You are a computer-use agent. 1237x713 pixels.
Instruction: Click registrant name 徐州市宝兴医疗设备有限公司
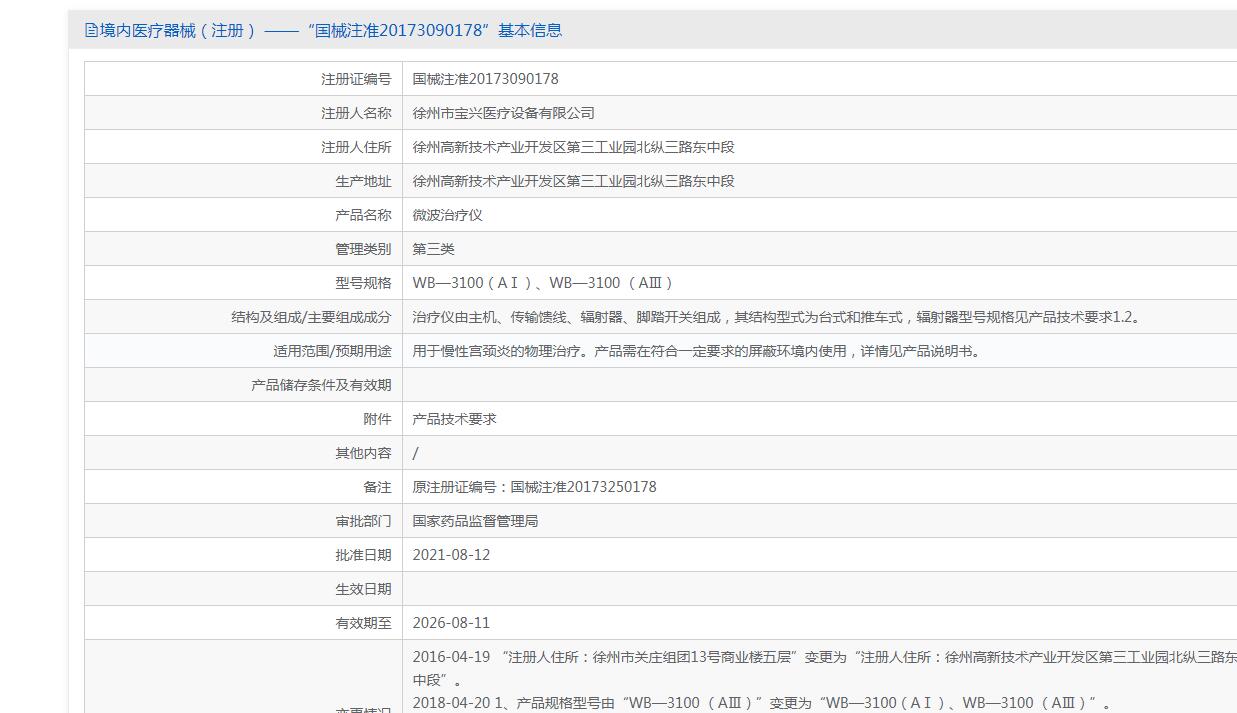click(x=504, y=113)
